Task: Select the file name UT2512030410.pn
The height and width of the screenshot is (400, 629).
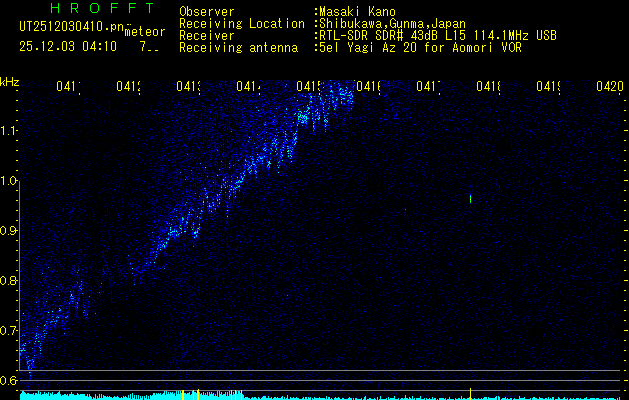Action: point(72,26)
